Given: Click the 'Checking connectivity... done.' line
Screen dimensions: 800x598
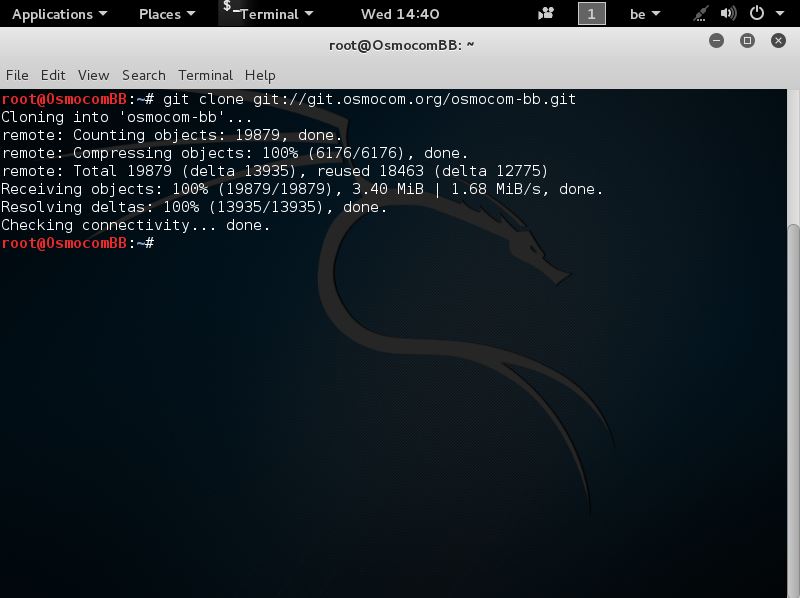Looking at the screenshot, I should click(x=136, y=225).
